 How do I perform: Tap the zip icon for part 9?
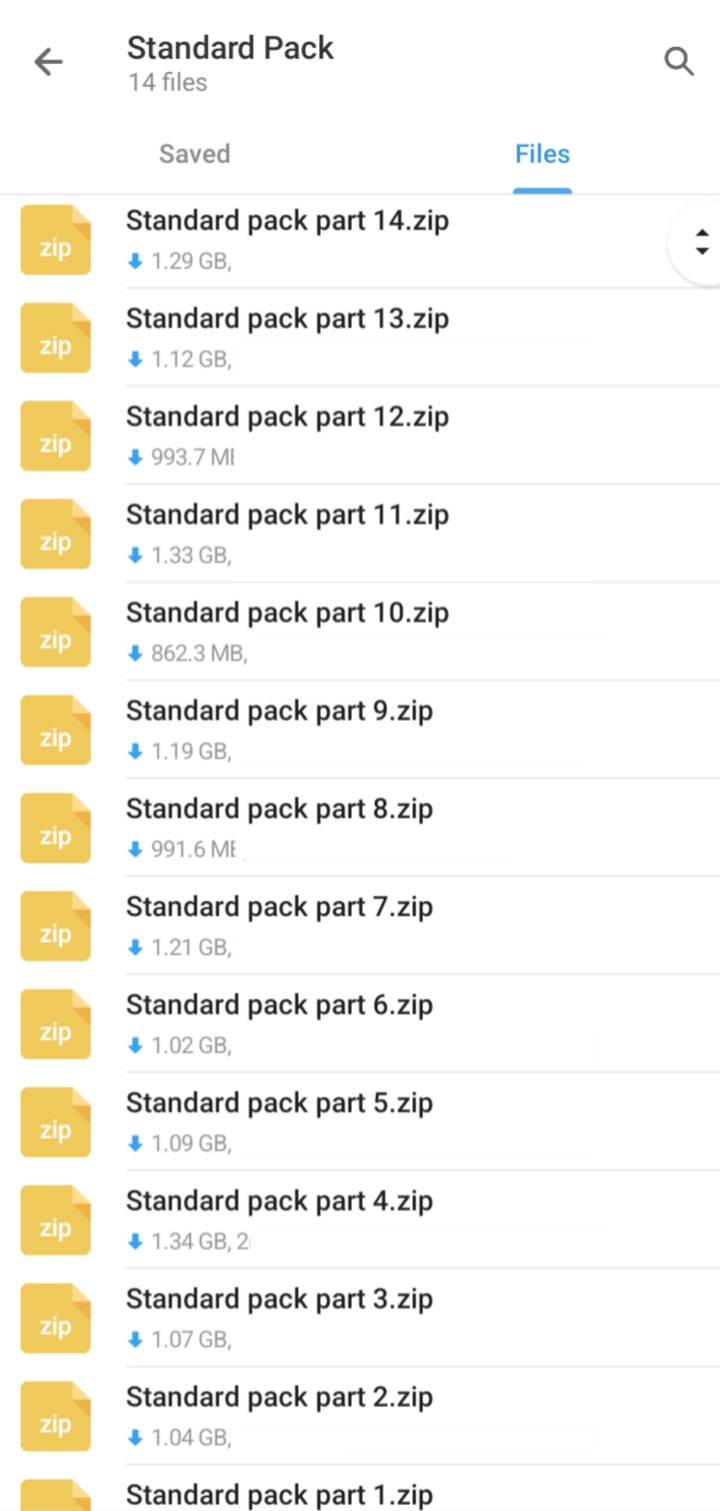(56, 730)
